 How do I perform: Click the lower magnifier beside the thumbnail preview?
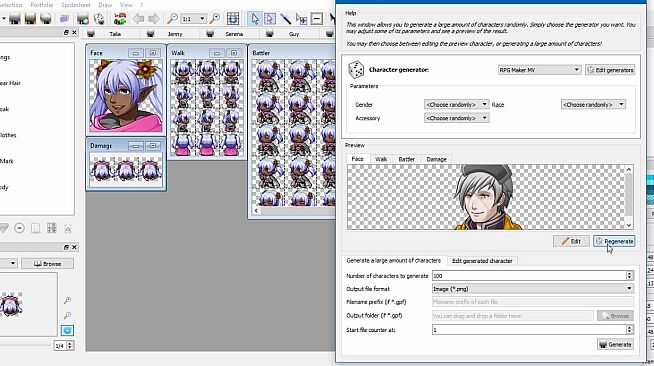tap(67, 315)
